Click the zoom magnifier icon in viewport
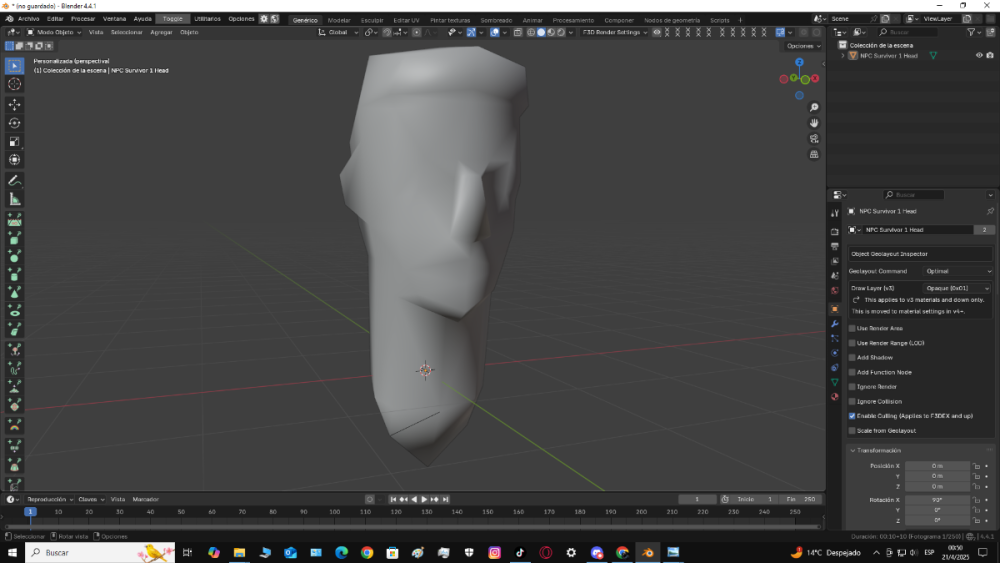Viewport: 1000px width, 563px height. point(814,107)
